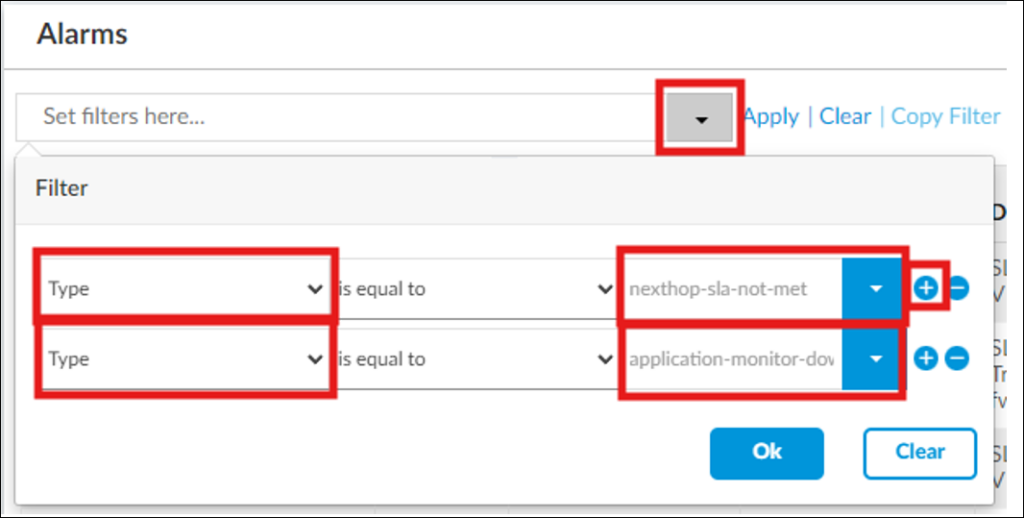Add a filter row after nexthop-sla-not-met

pyautogui.click(x=925, y=288)
